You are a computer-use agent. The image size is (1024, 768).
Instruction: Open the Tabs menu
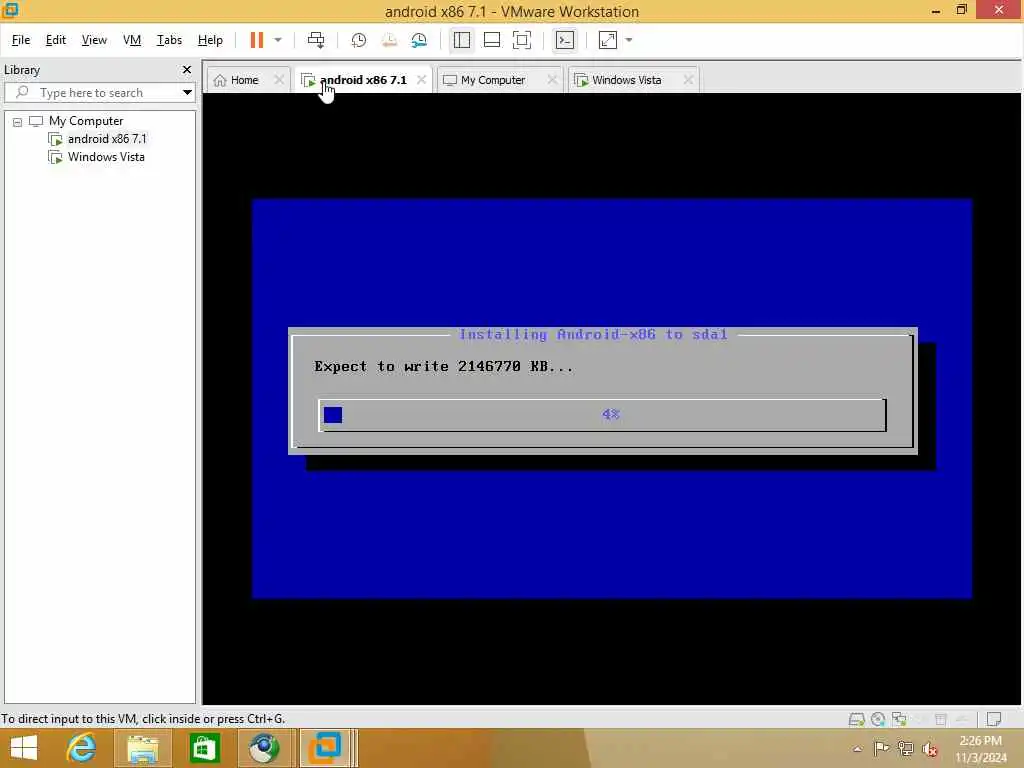(x=169, y=40)
